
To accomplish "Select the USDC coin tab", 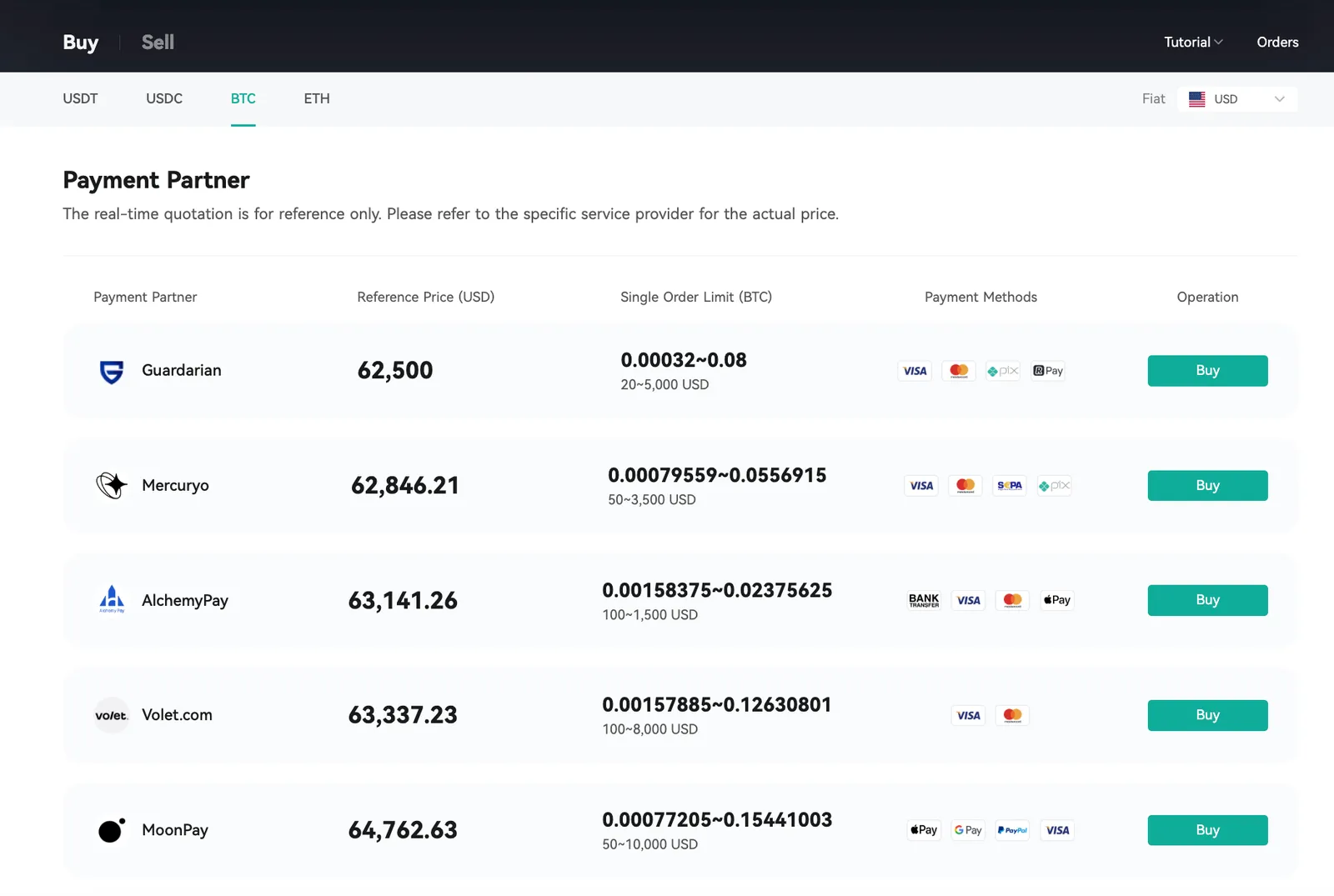I will (x=164, y=98).
